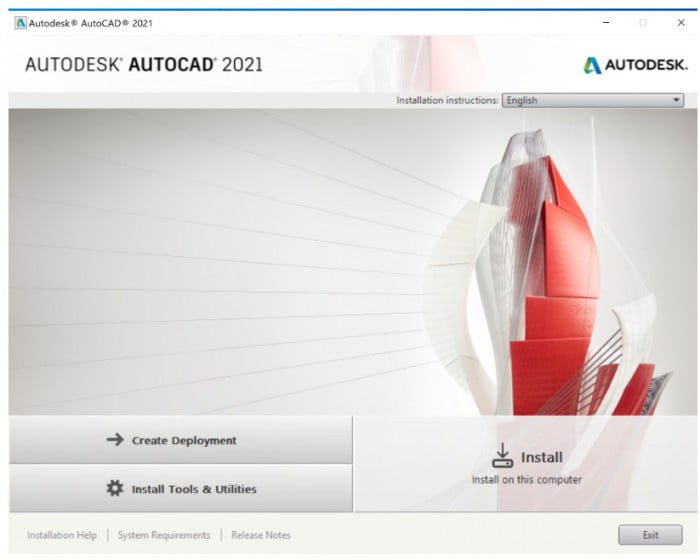Click the AutoCAD app icon in title bar
Image resolution: width=700 pixels, height=560 pixels.
tap(20, 22)
